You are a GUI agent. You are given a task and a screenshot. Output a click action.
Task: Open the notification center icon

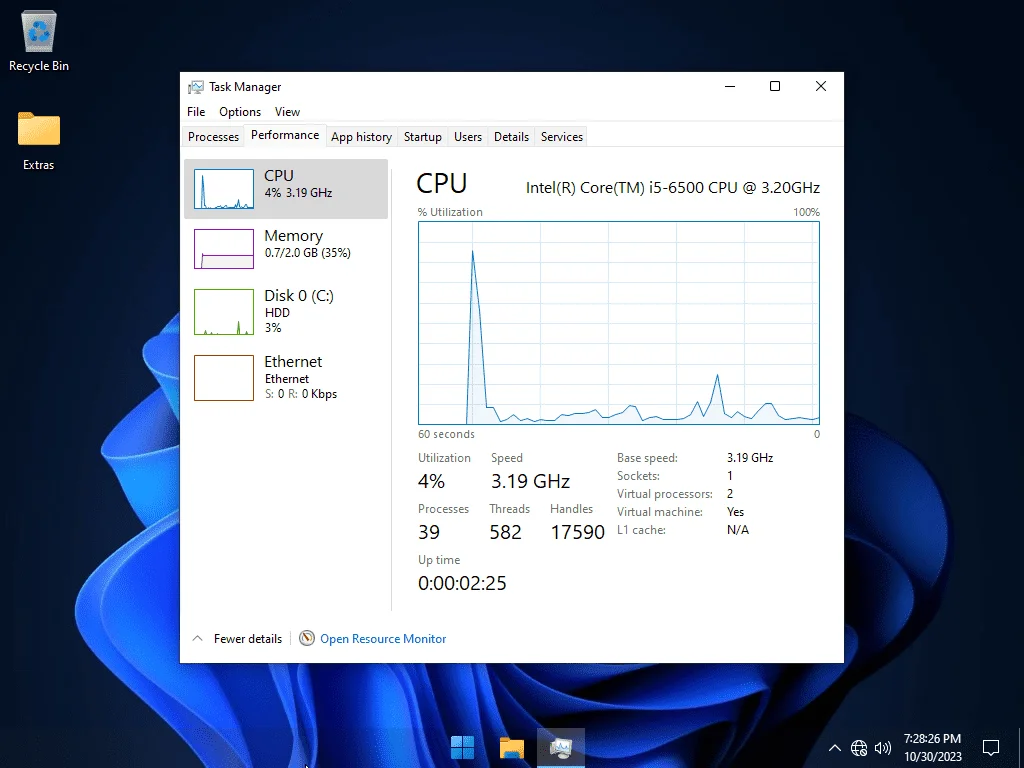pos(991,747)
